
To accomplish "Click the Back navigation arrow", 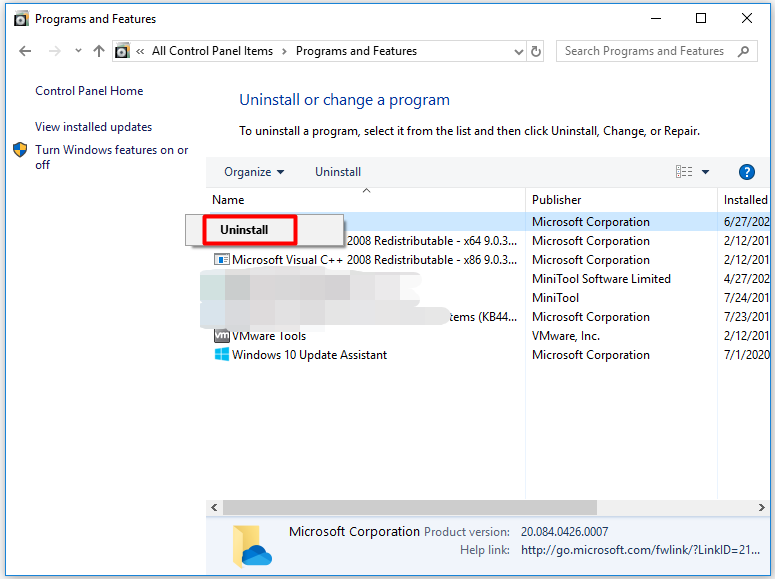I will pos(26,51).
